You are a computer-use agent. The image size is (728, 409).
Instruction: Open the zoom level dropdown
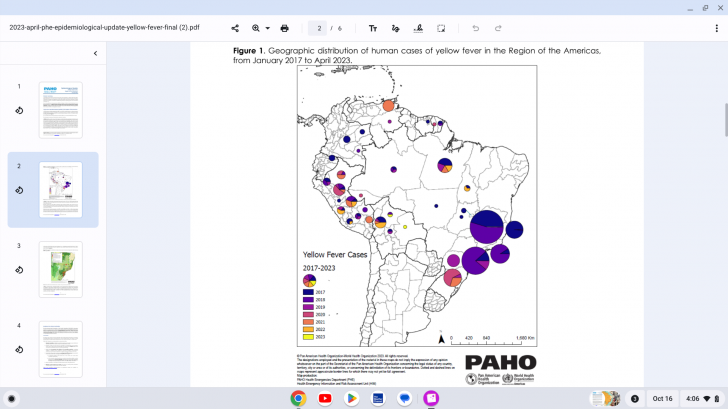coord(260,28)
